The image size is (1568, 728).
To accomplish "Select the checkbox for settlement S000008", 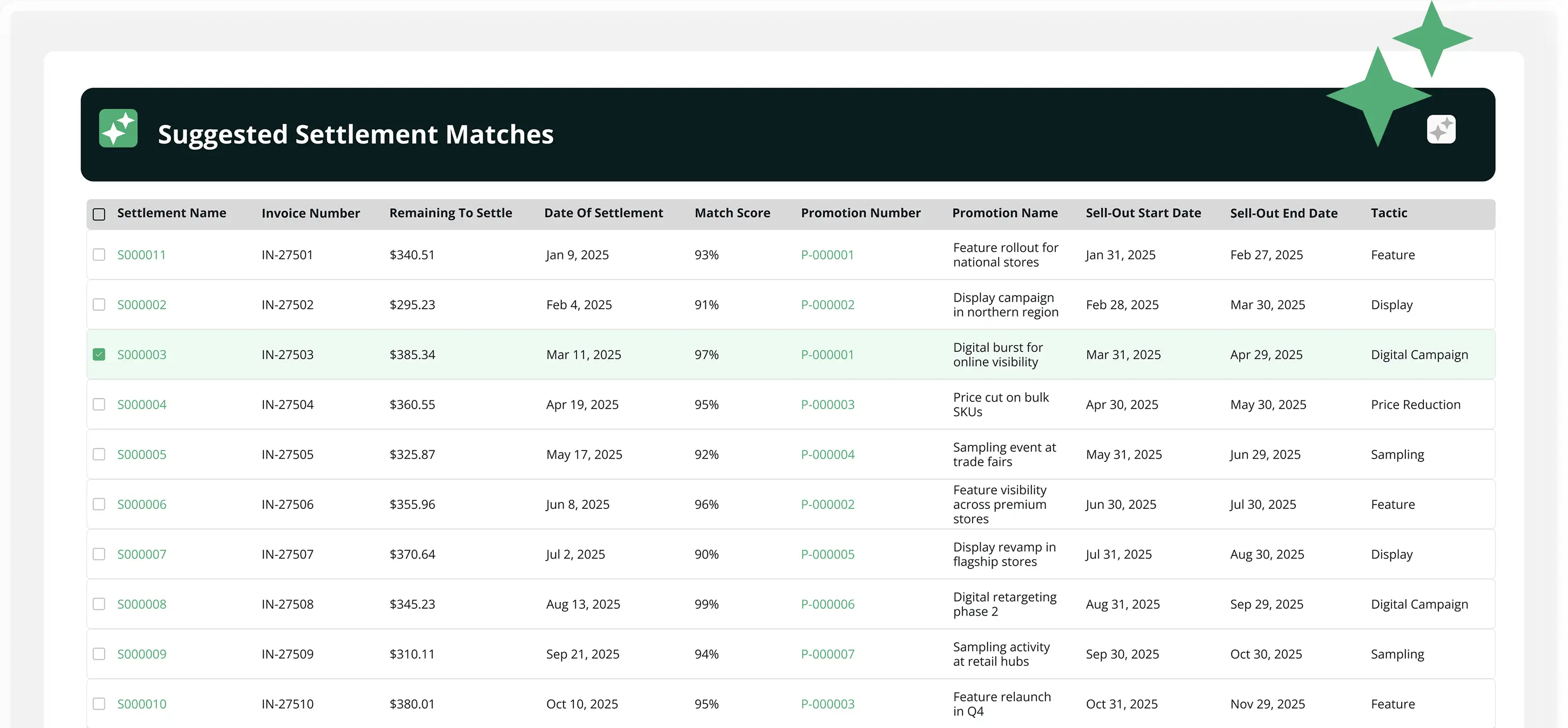I will coord(99,604).
